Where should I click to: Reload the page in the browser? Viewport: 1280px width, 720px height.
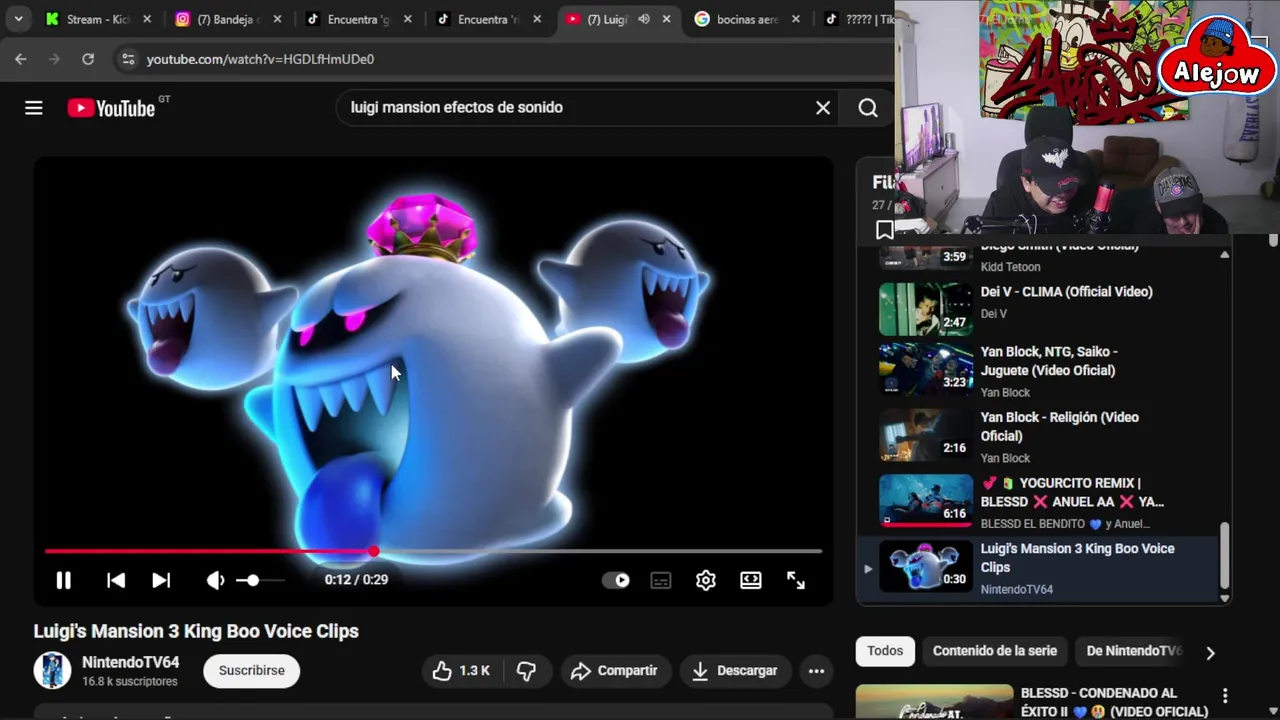coord(88,59)
